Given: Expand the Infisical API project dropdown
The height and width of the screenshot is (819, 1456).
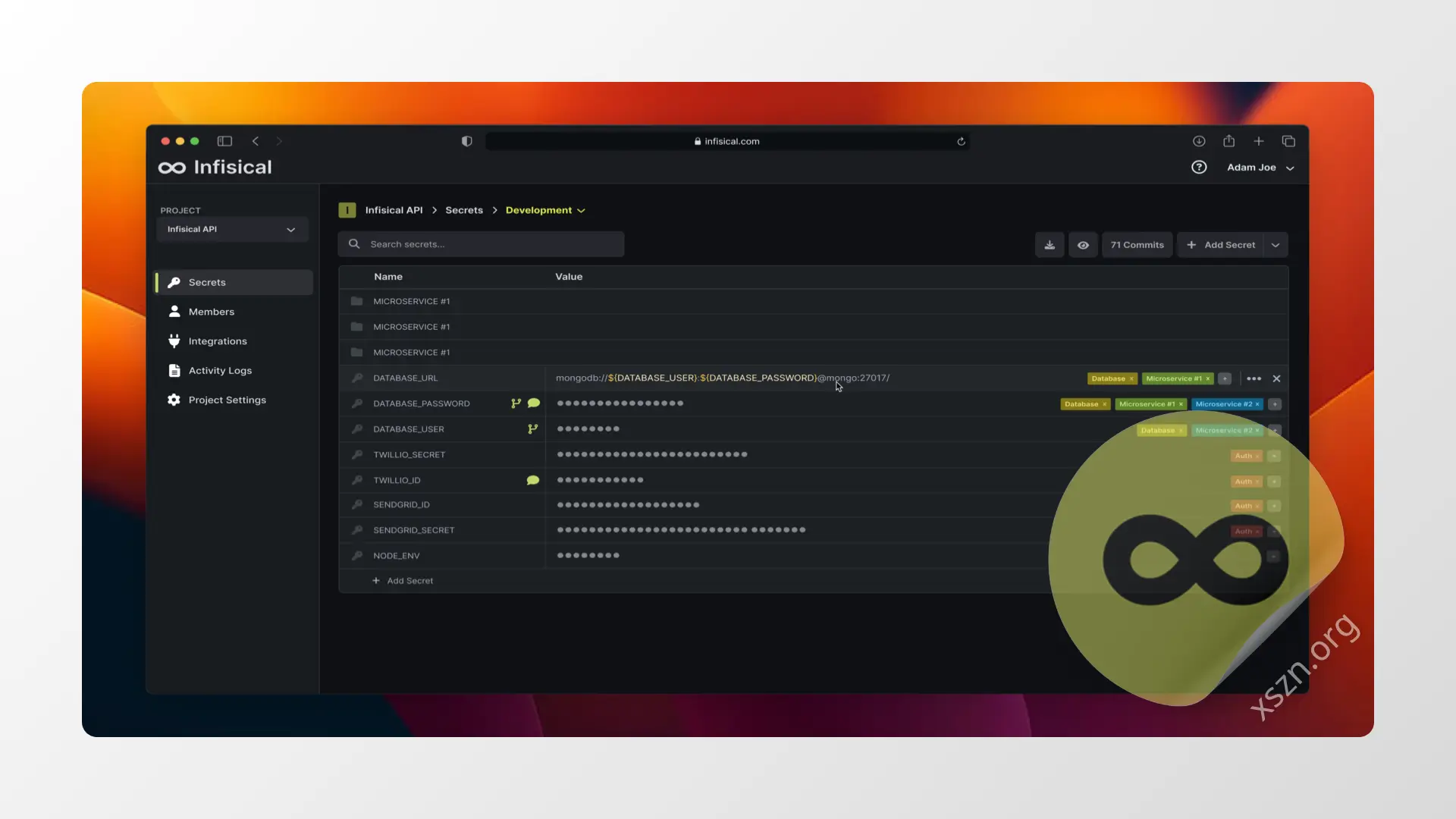Looking at the screenshot, I should point(232,229).
